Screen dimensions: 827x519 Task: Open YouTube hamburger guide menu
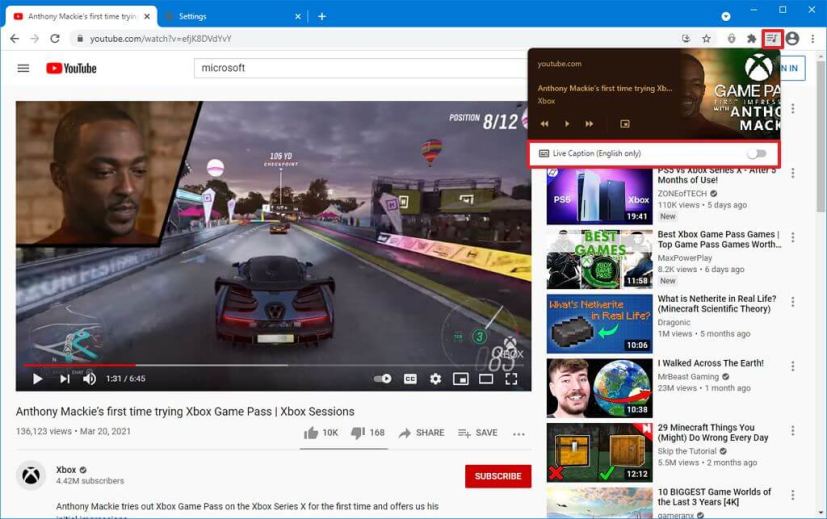click(x=23, y=68)
